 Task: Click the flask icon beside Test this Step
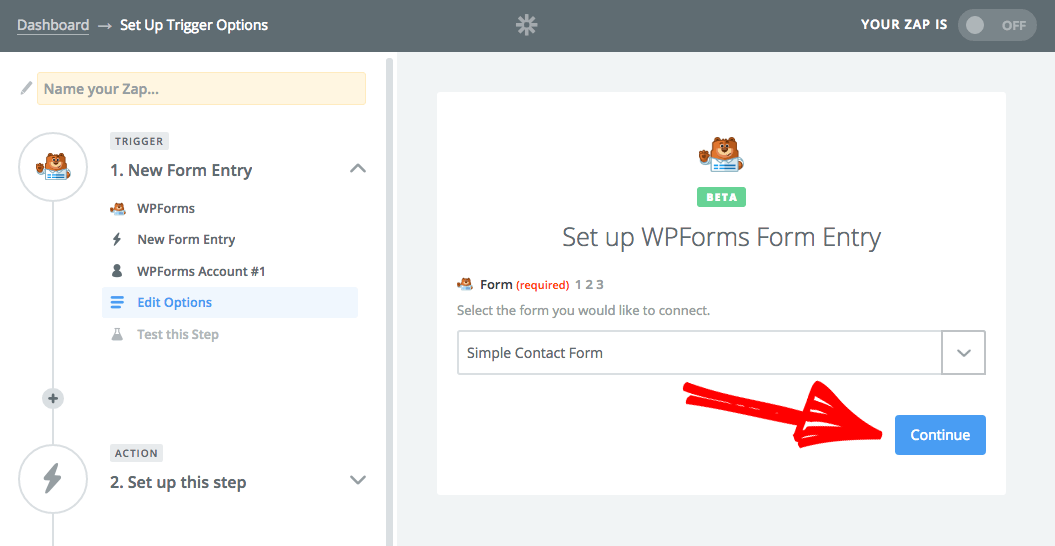tap(117, 334)
